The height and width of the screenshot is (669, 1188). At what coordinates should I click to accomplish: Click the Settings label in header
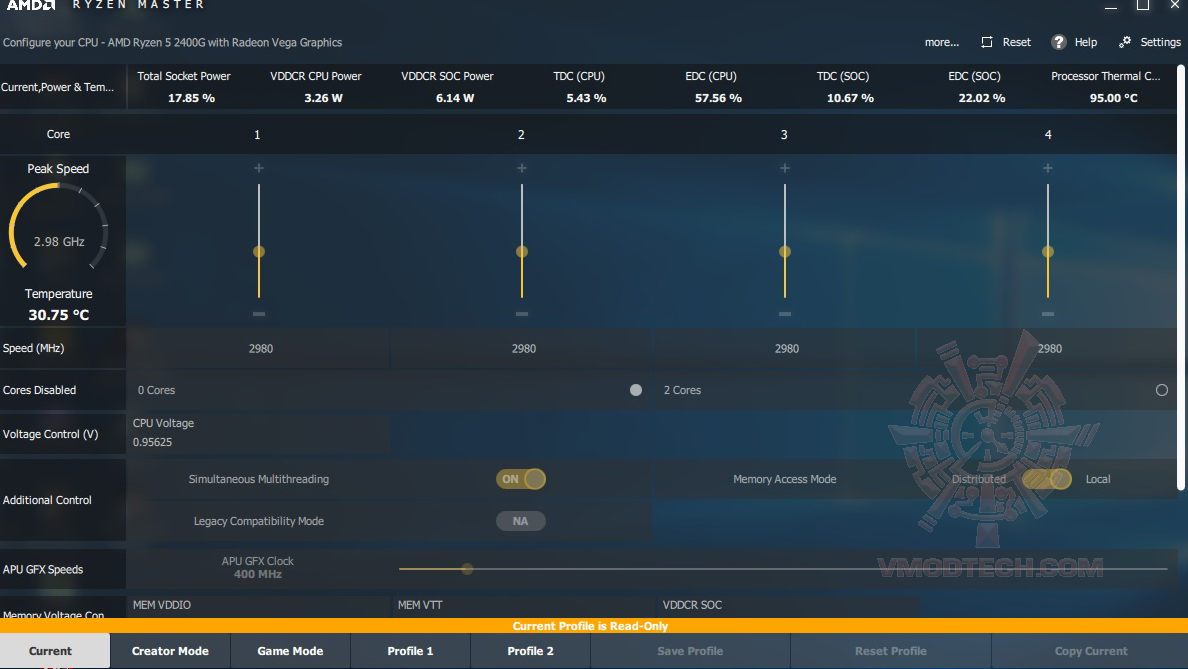[x=1160, y=42]
